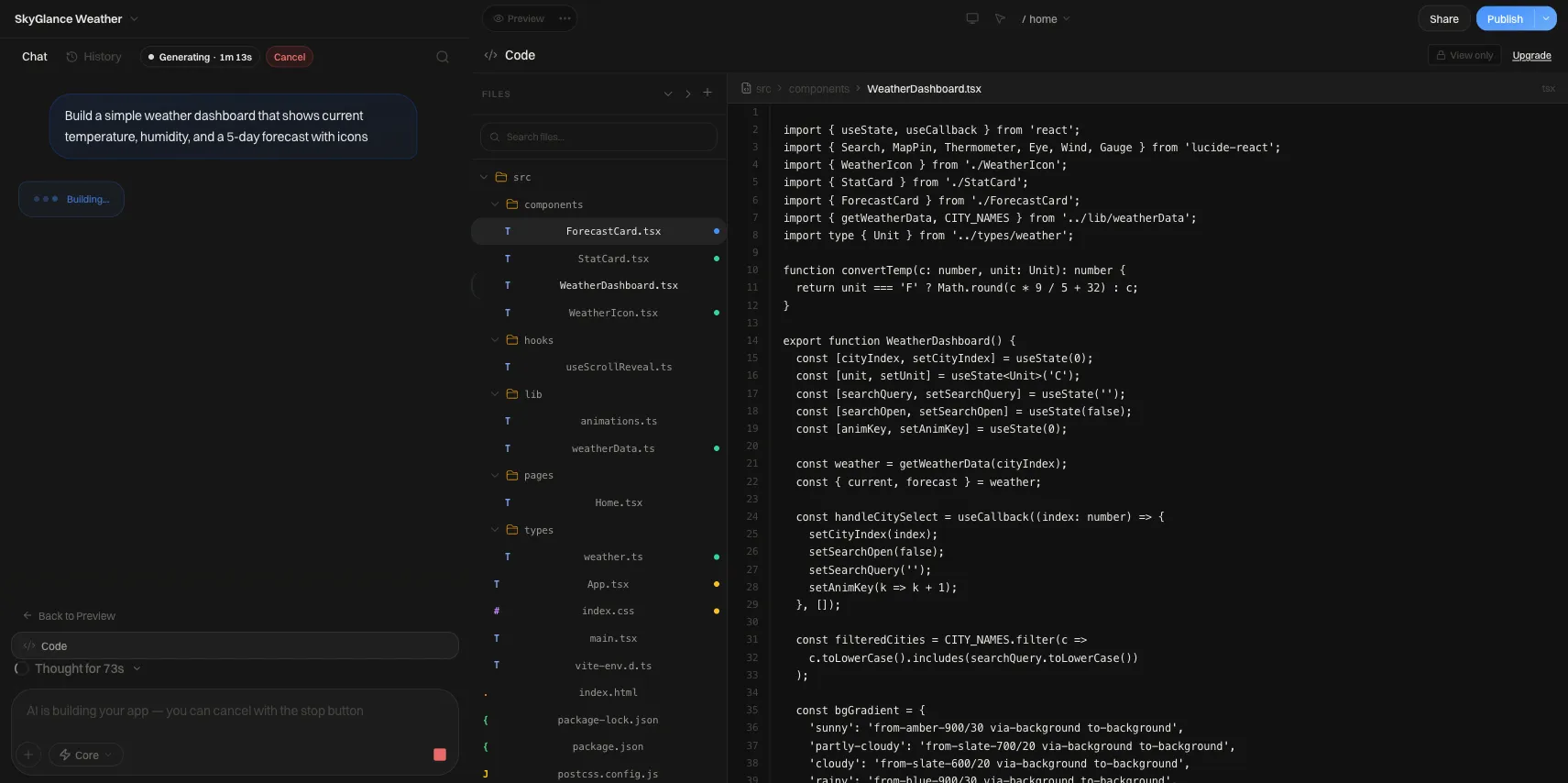Open the / home route dropdown
Viewport: 1568px width, 783px height.
click(x=1046, y=18)
